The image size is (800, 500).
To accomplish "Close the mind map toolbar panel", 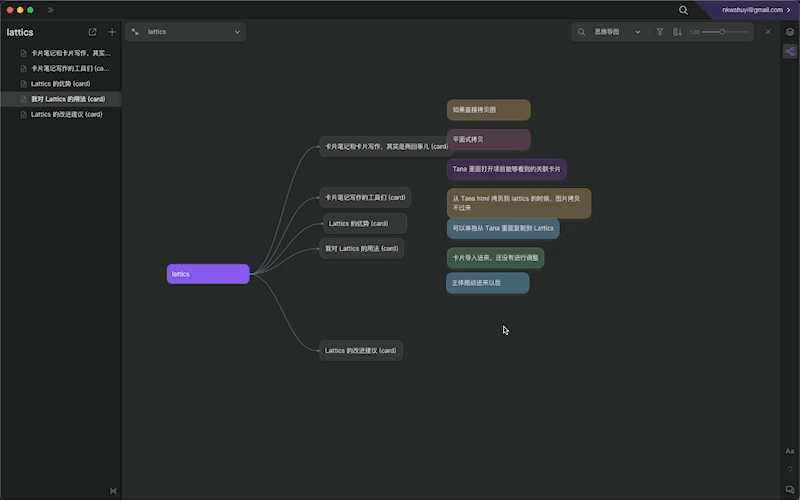I will coord(768,32).
